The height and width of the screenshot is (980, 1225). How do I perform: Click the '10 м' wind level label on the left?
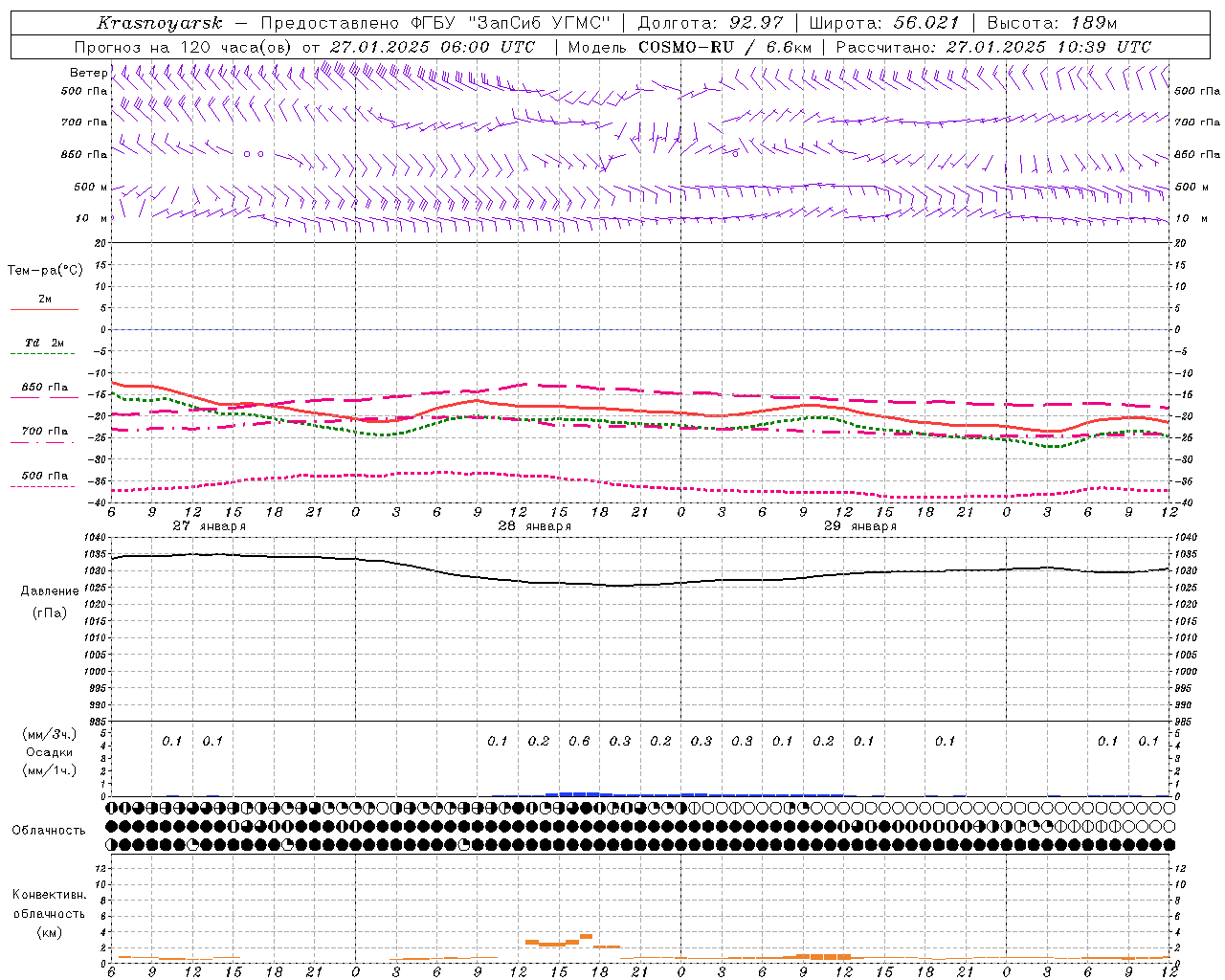(91, 218)
